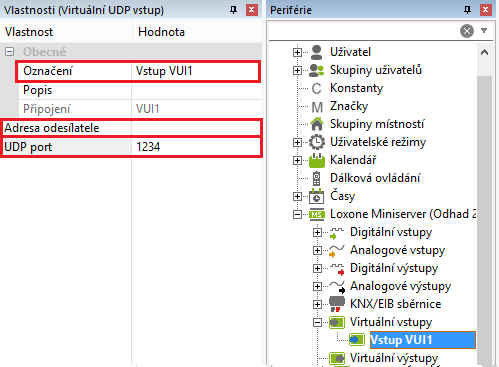The height and width of the screenshot is (367, 499).
Task: Click the tree scrollbar up arrow
Action: (485, 52)
